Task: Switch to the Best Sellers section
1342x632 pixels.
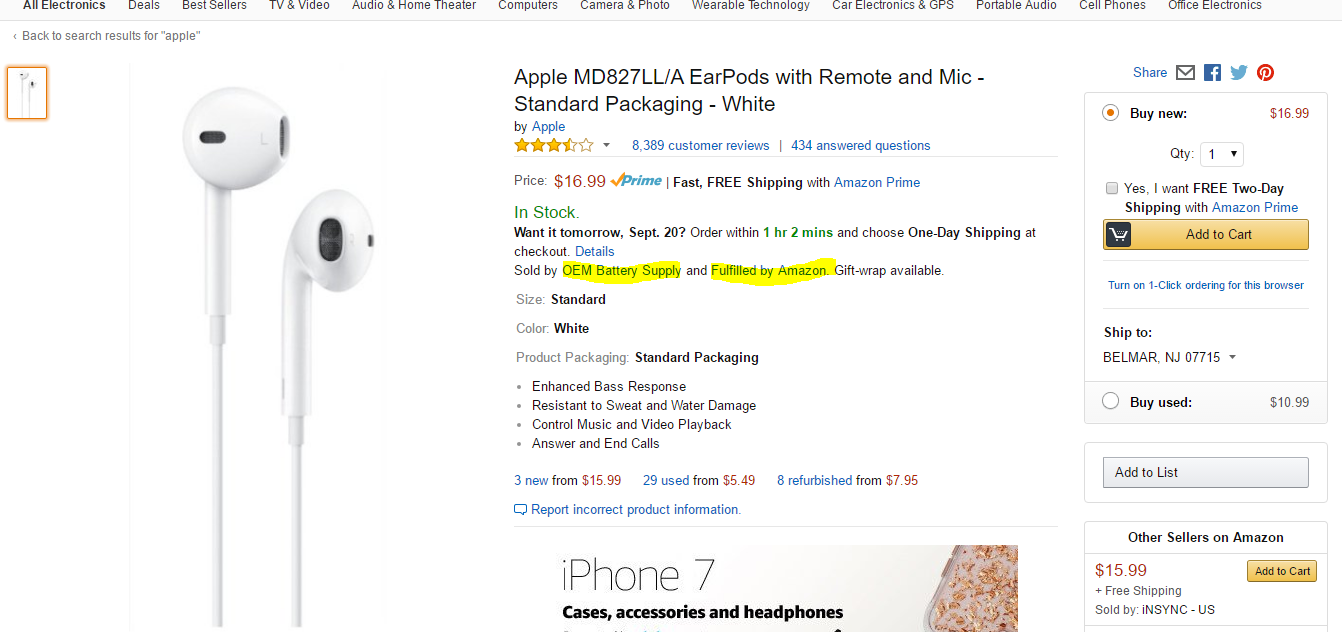Action: (x=213, y=6)
